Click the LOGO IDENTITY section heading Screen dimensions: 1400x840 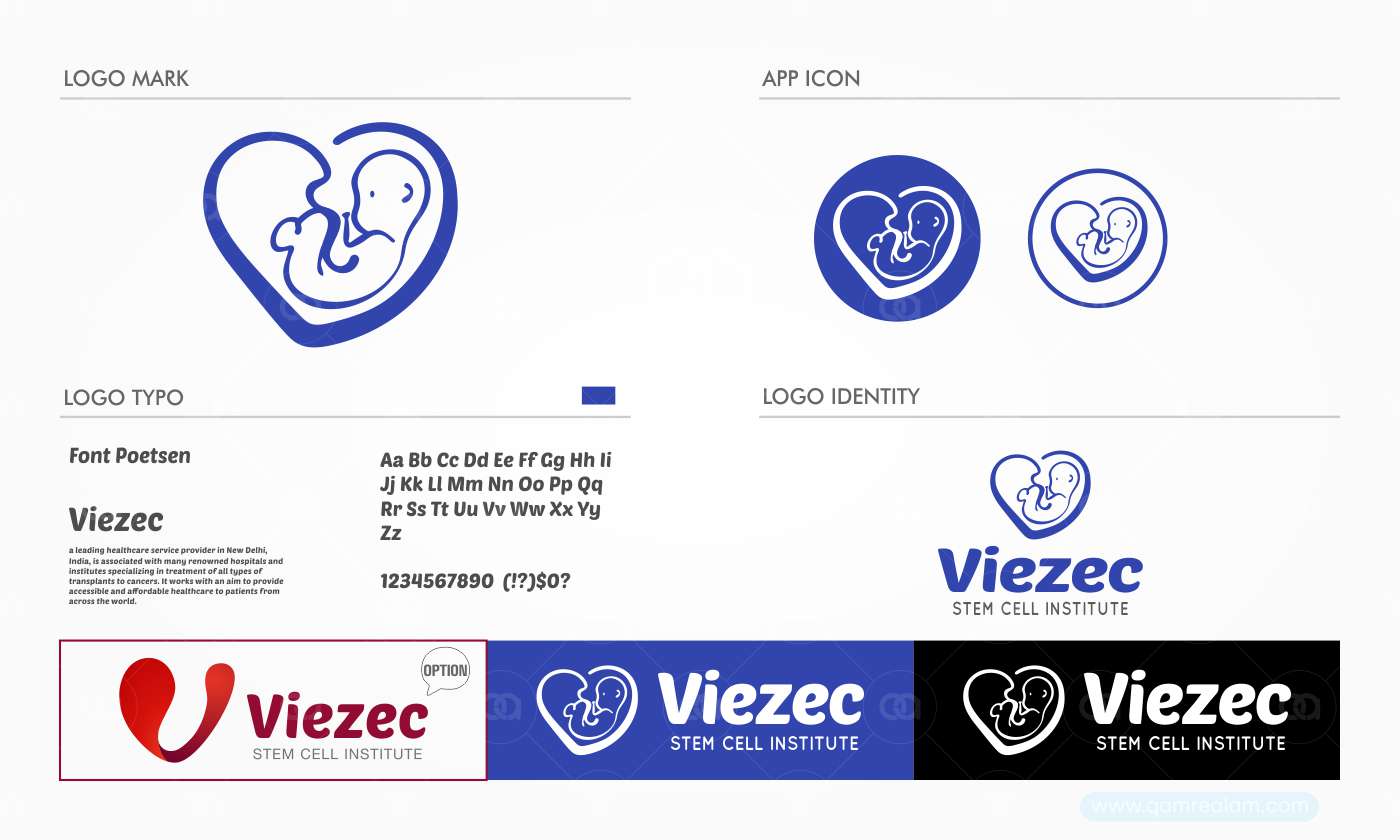point(841,396)
